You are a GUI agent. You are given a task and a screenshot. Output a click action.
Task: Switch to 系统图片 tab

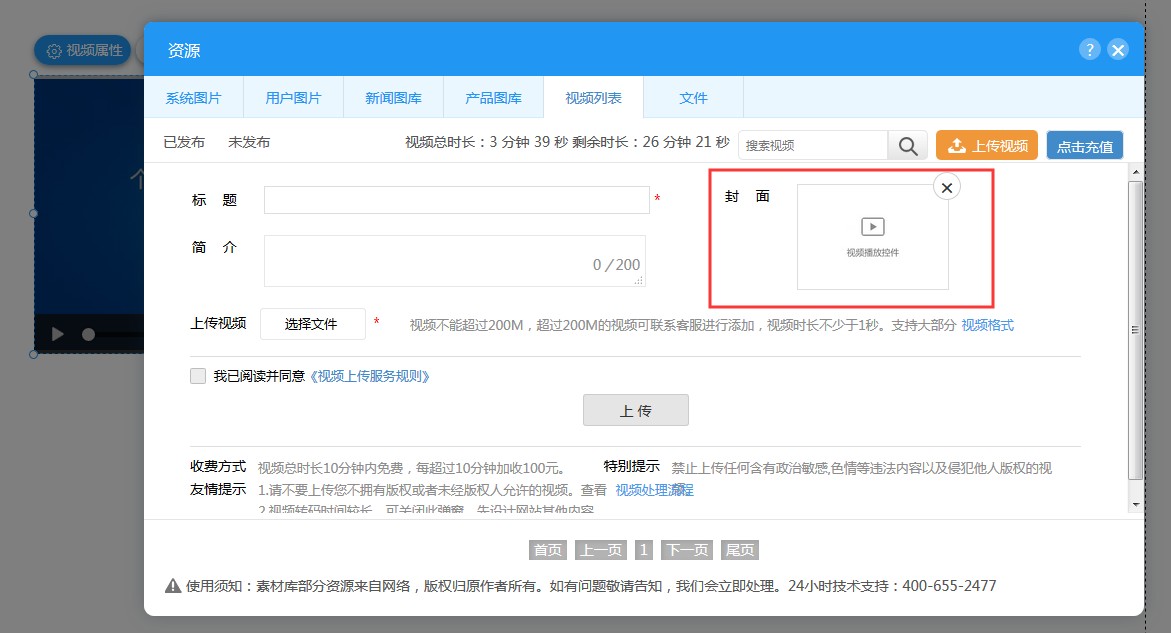pyautogui.click(x=193, y=98)
